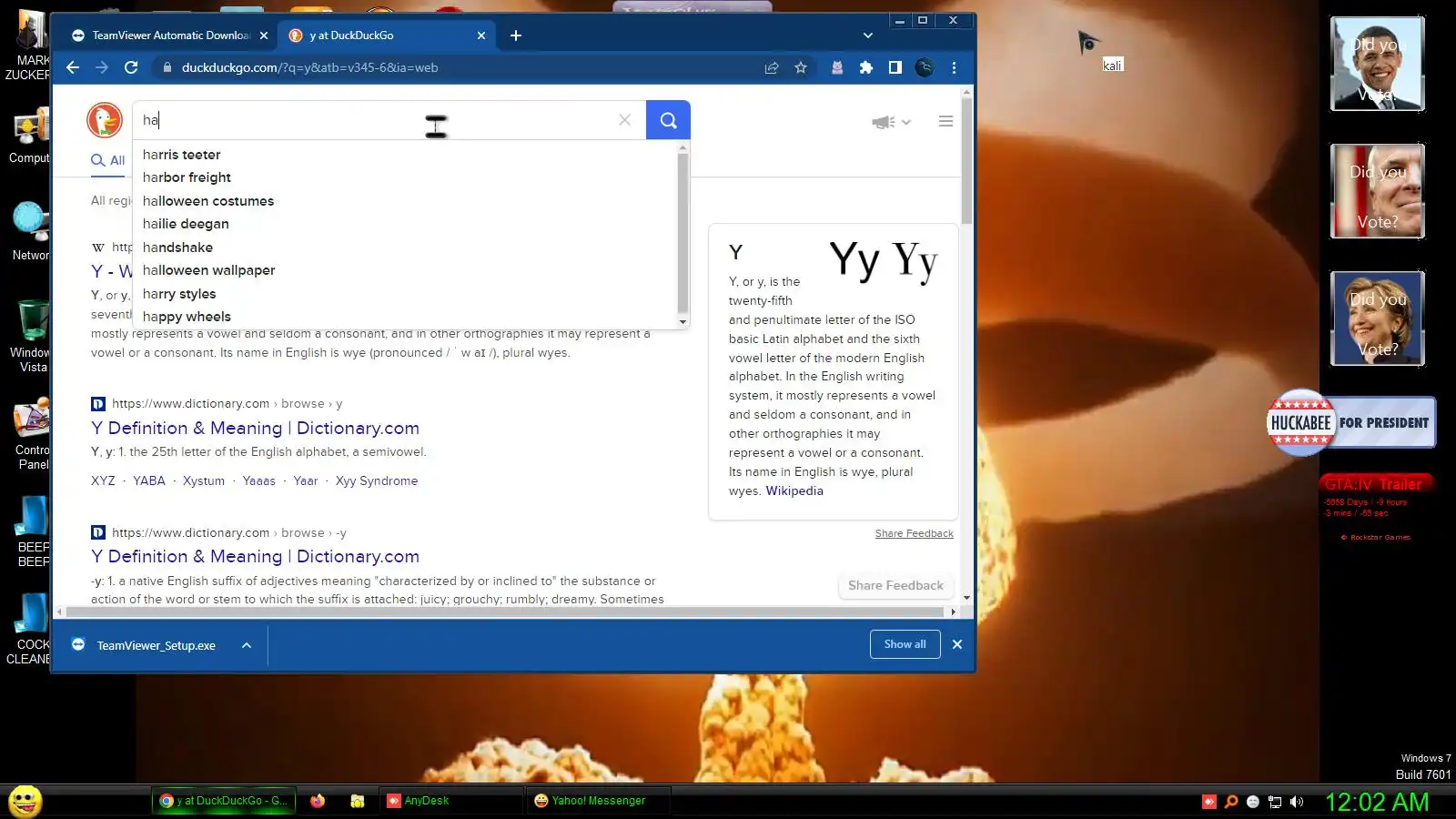Open Yahoo! Messenger from the taskbar
Screen dimensions: 1456x819
pos(599,801)
